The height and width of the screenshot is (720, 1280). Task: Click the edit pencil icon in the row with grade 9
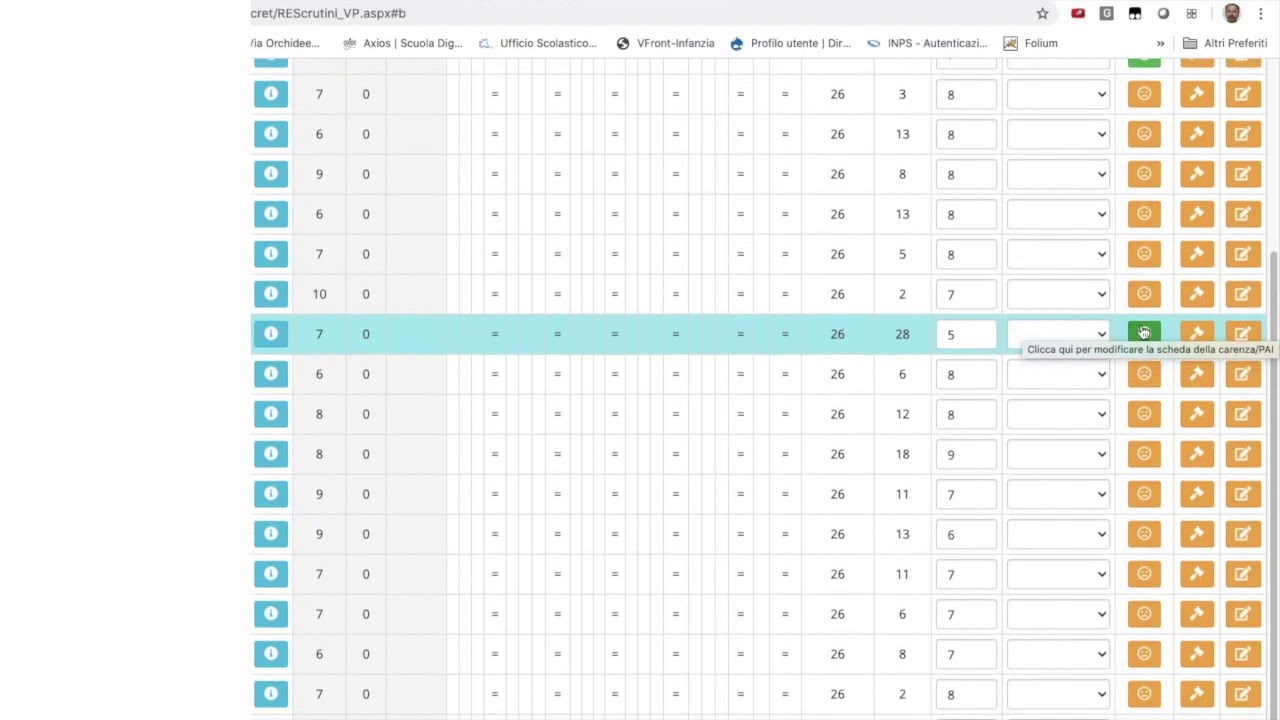[x=1242, y=454]
